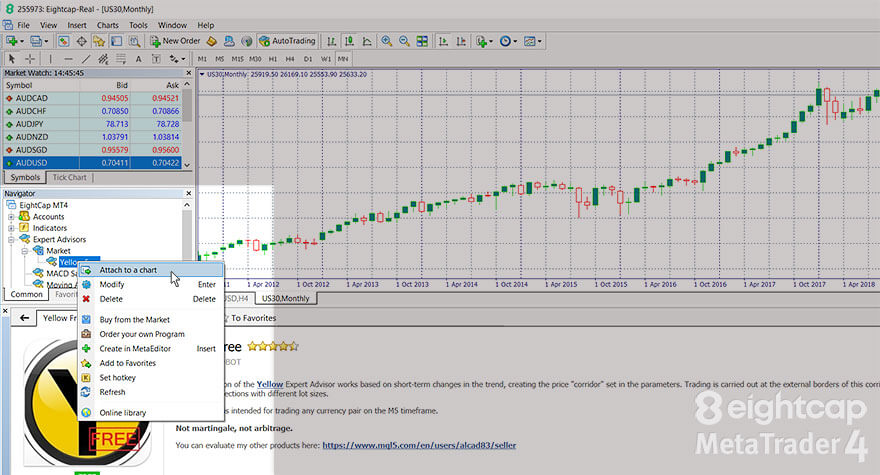Screen dimensions: 880x475
Task: Switch to M5 timeframe
Action: pos(219,58)
